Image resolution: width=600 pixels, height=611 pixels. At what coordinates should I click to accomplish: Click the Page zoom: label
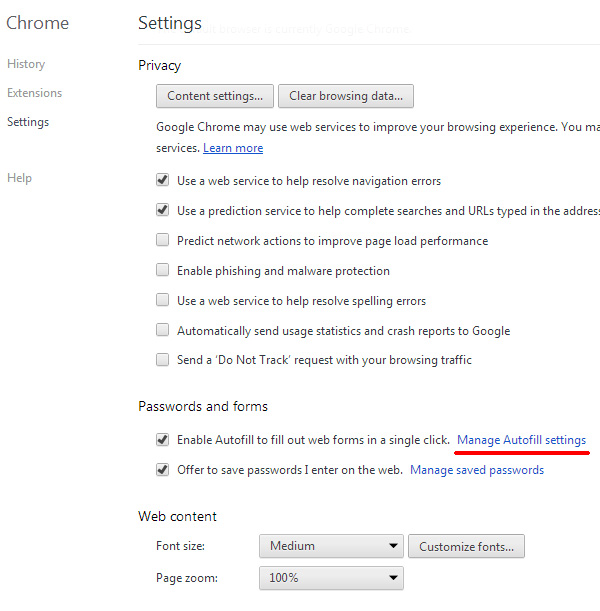click(187, 578)
